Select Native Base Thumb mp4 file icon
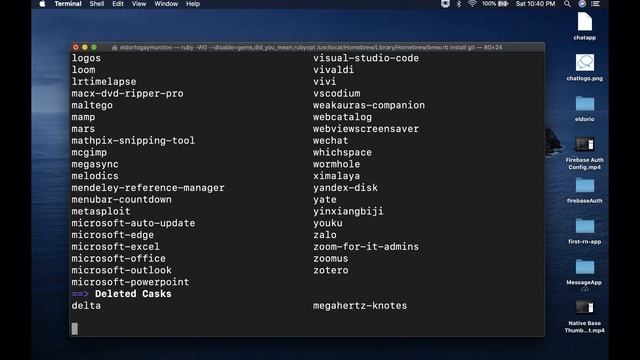 pos(584,307)
